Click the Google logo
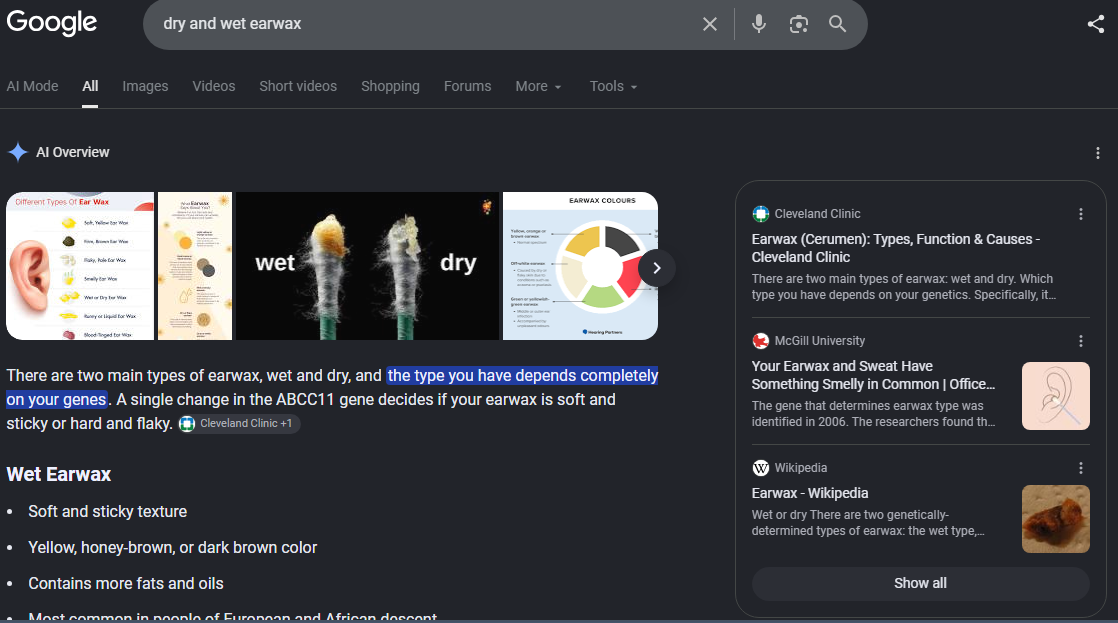1118x623 pixels. coord(52,22)
